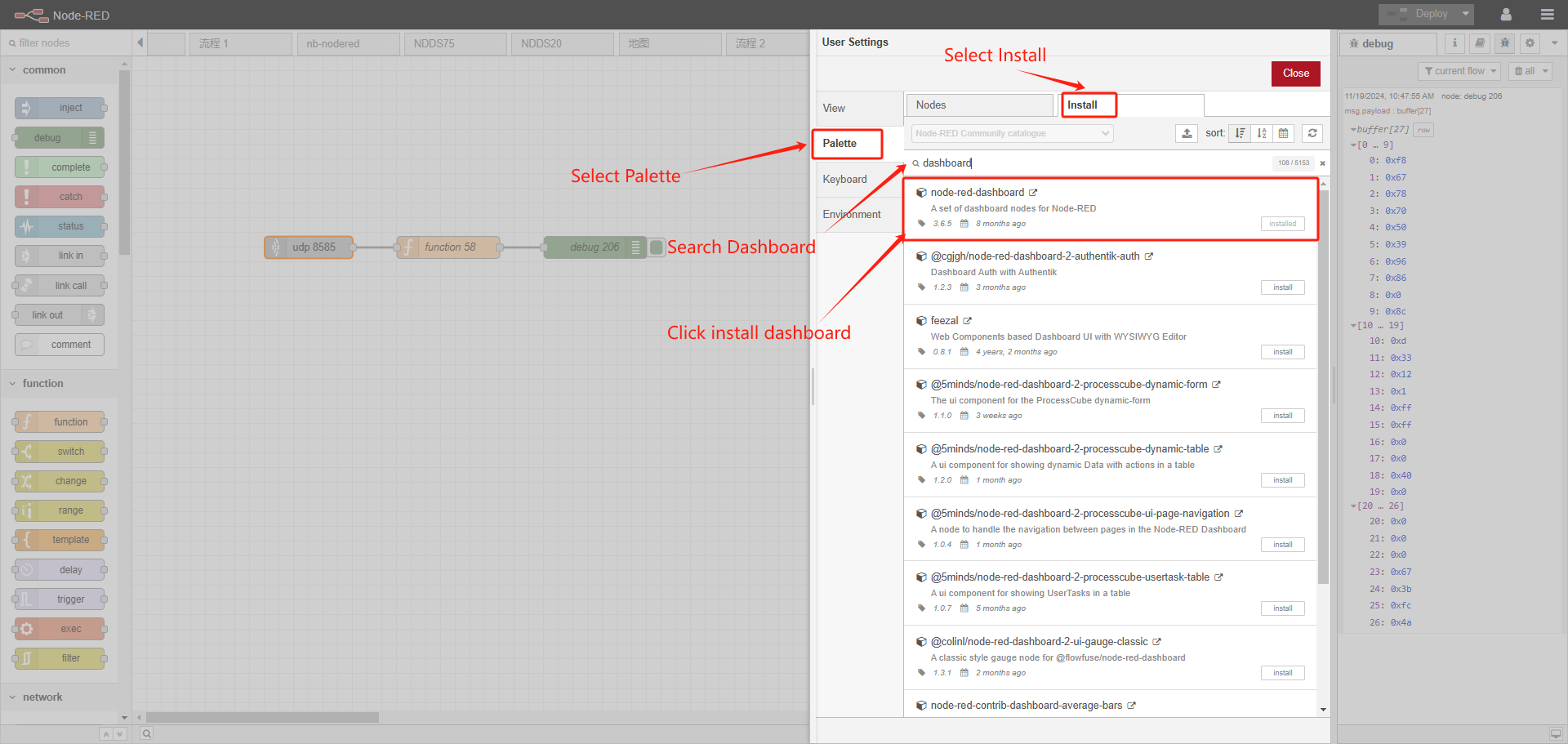This screenshot has height=744, width=1568.
Task: Collapse the [10 … 19] buffer range
Action: coord(1353,326)
